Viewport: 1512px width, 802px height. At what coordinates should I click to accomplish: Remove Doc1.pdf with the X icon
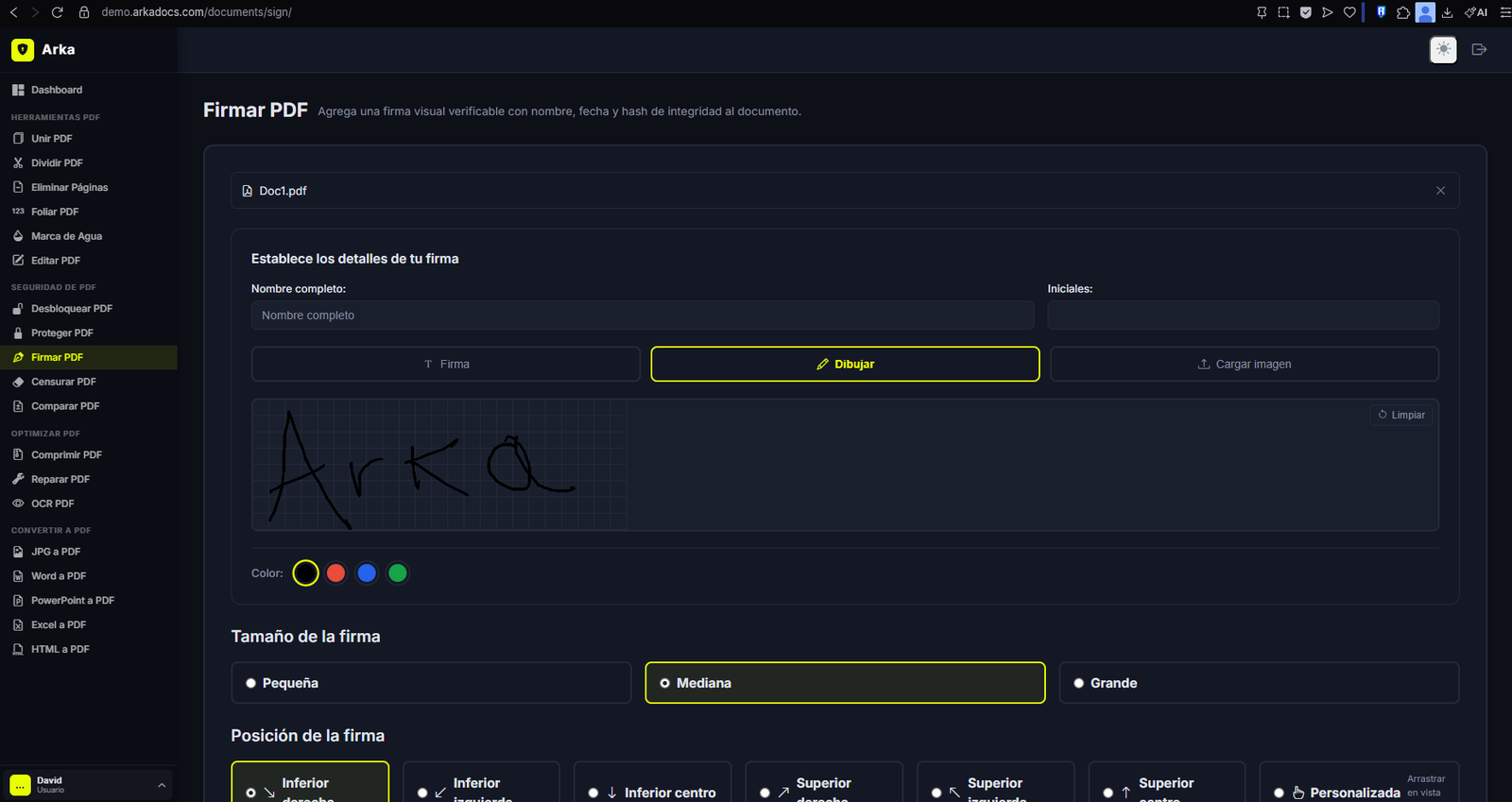click(x=1440, y=191)
